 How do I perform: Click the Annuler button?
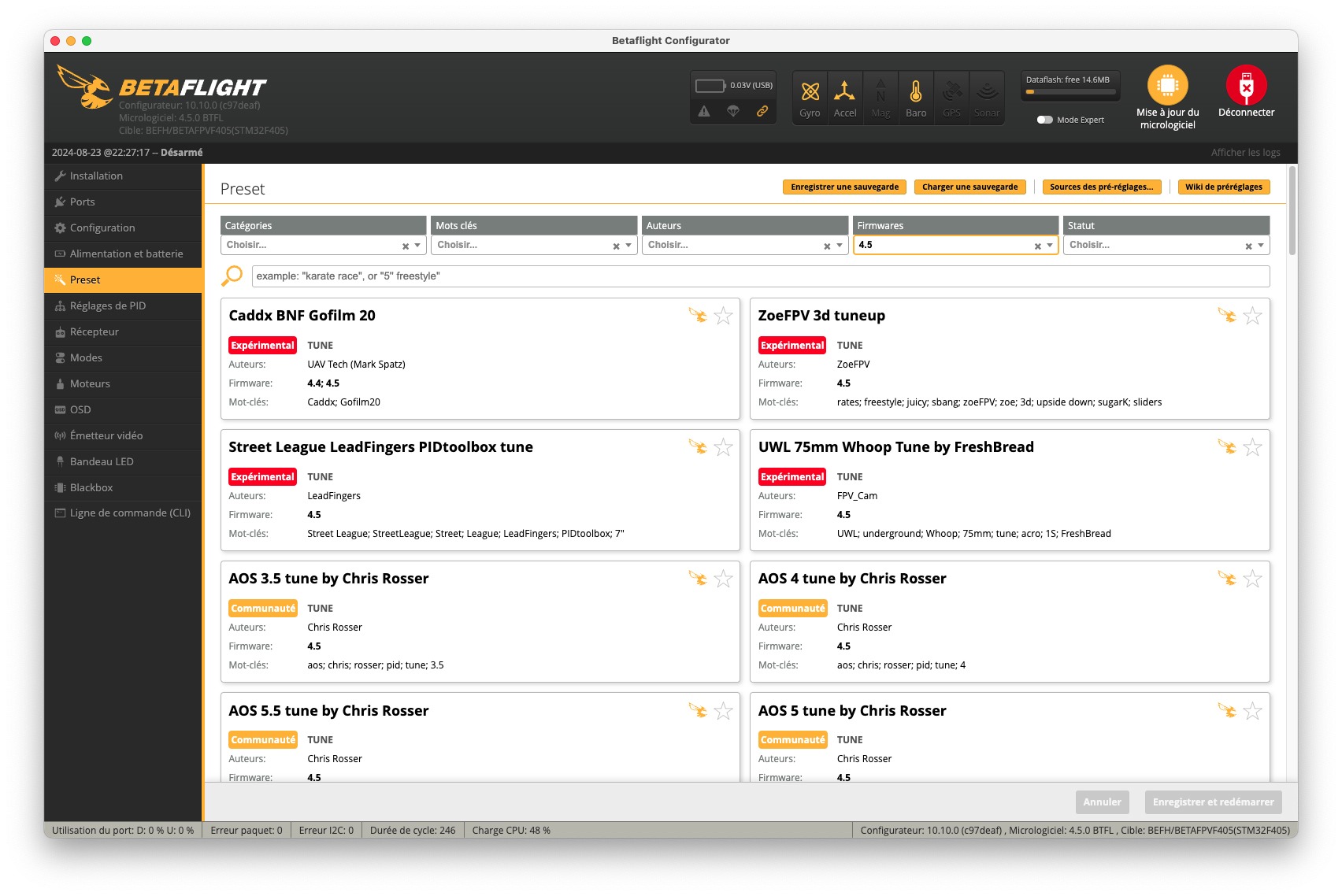[x=1102, y=802]
